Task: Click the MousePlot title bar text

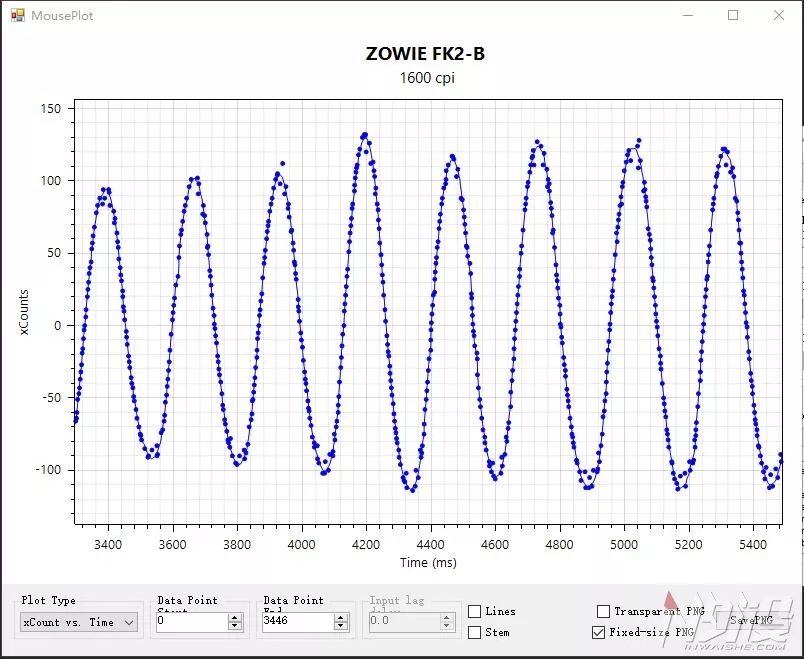Action: (62, 15)
